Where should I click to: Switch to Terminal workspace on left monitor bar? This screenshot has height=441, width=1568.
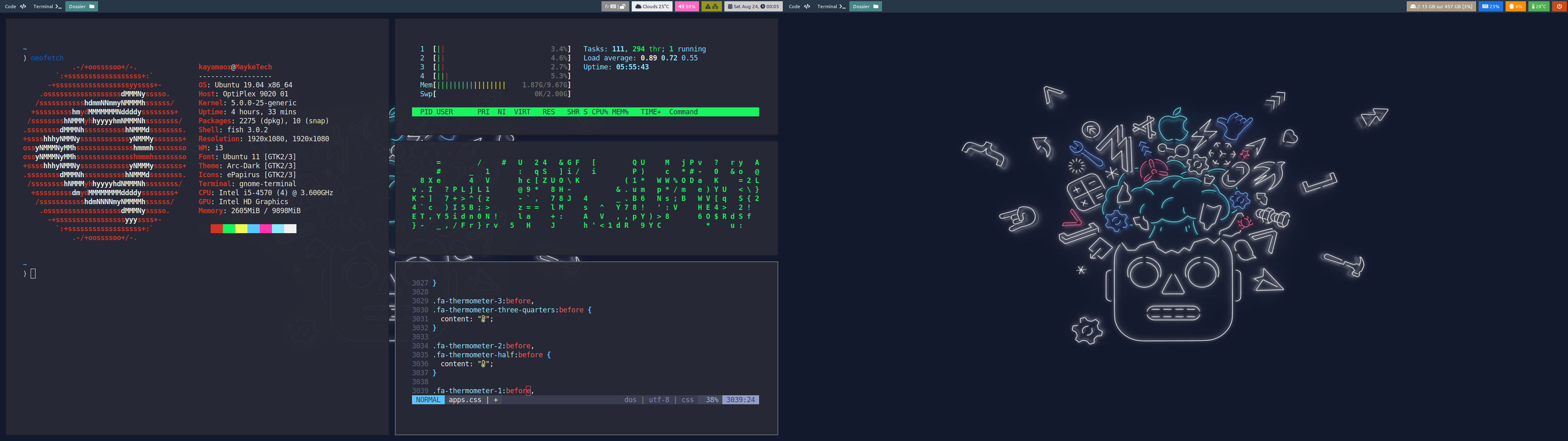(47, 6)
